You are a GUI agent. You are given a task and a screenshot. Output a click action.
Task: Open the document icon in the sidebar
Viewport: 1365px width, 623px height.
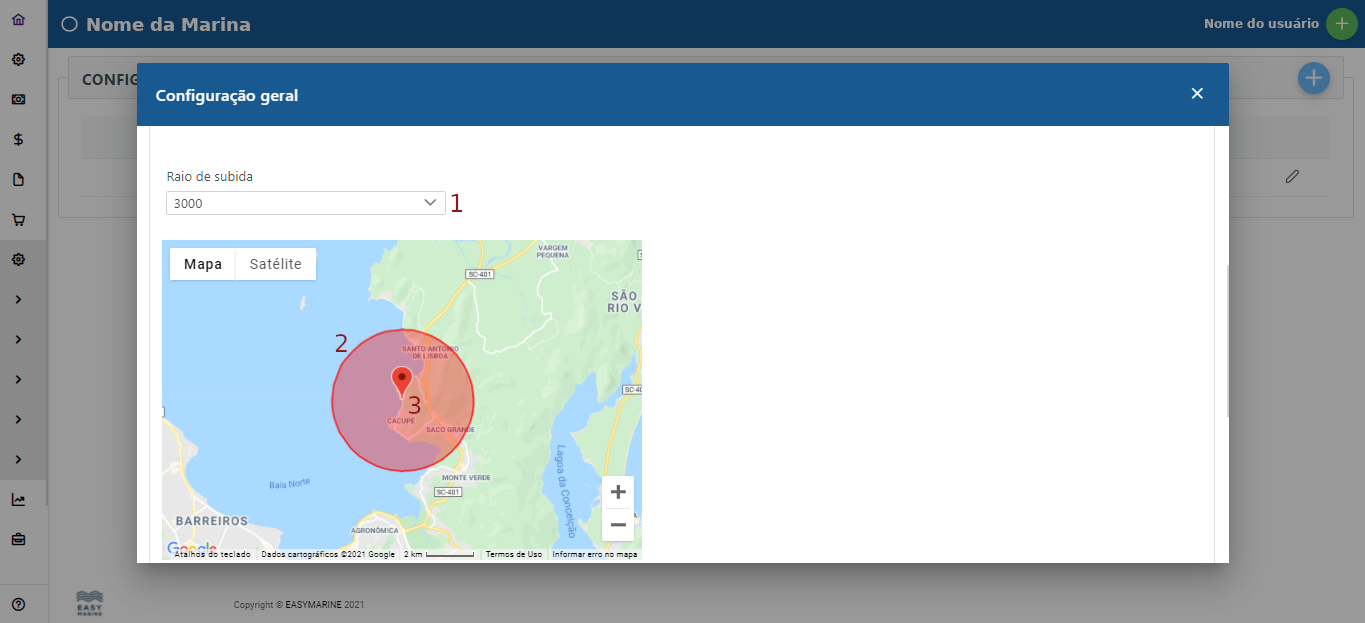[x=18, y=179]
